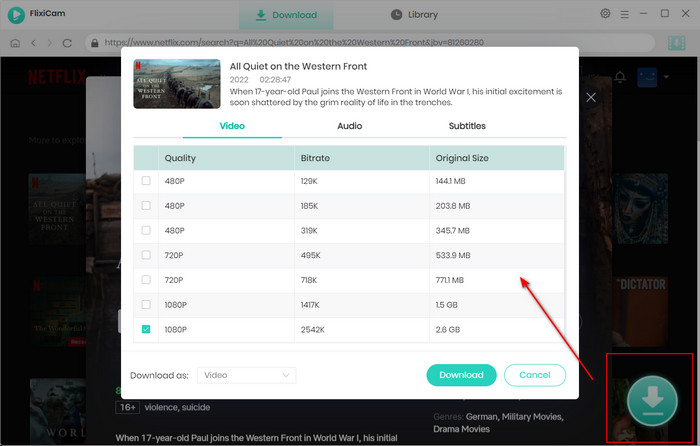Switch to the Video tab
Screen dimensions: 700x446
pyautogui.click(x=232, y=126)
